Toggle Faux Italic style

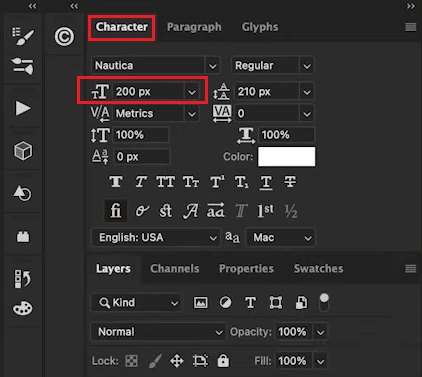click(x=141, y=182)
